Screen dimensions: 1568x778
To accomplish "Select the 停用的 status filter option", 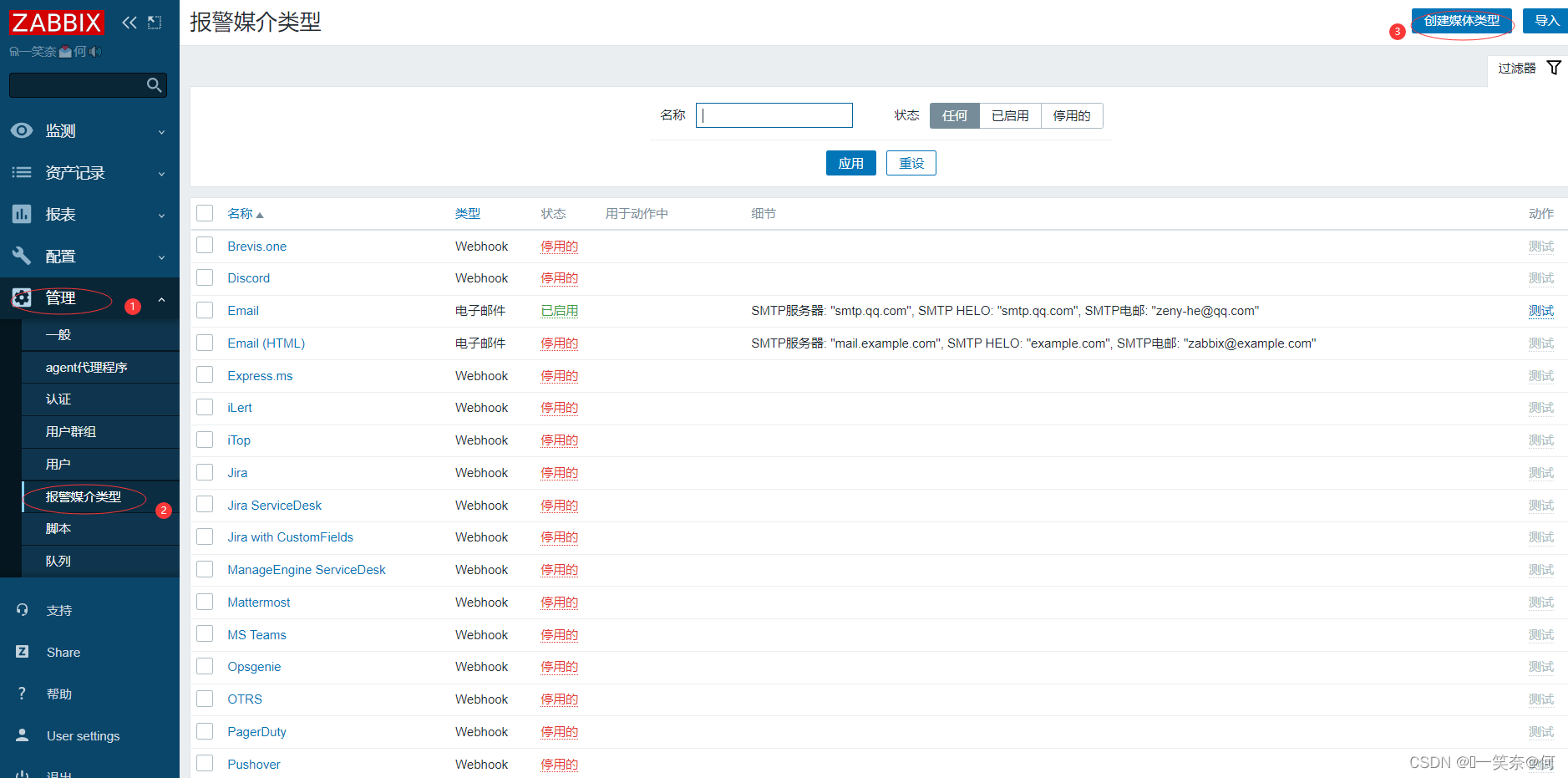I will click(x=1072, y=115).
